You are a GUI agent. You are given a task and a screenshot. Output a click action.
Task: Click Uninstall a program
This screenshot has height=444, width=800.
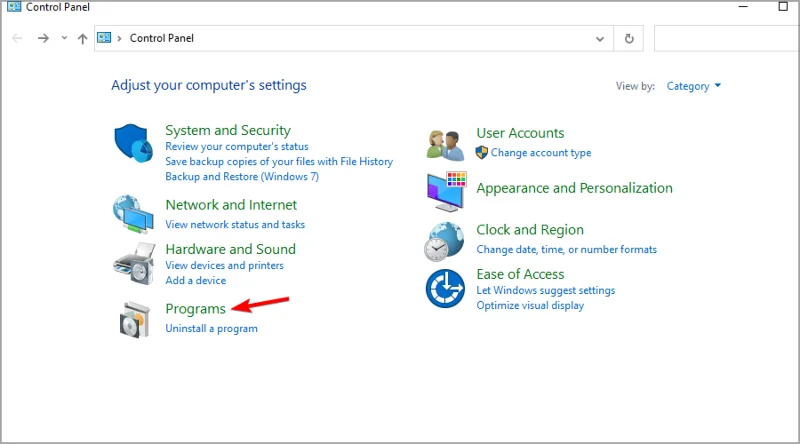(x=212, y=329)
